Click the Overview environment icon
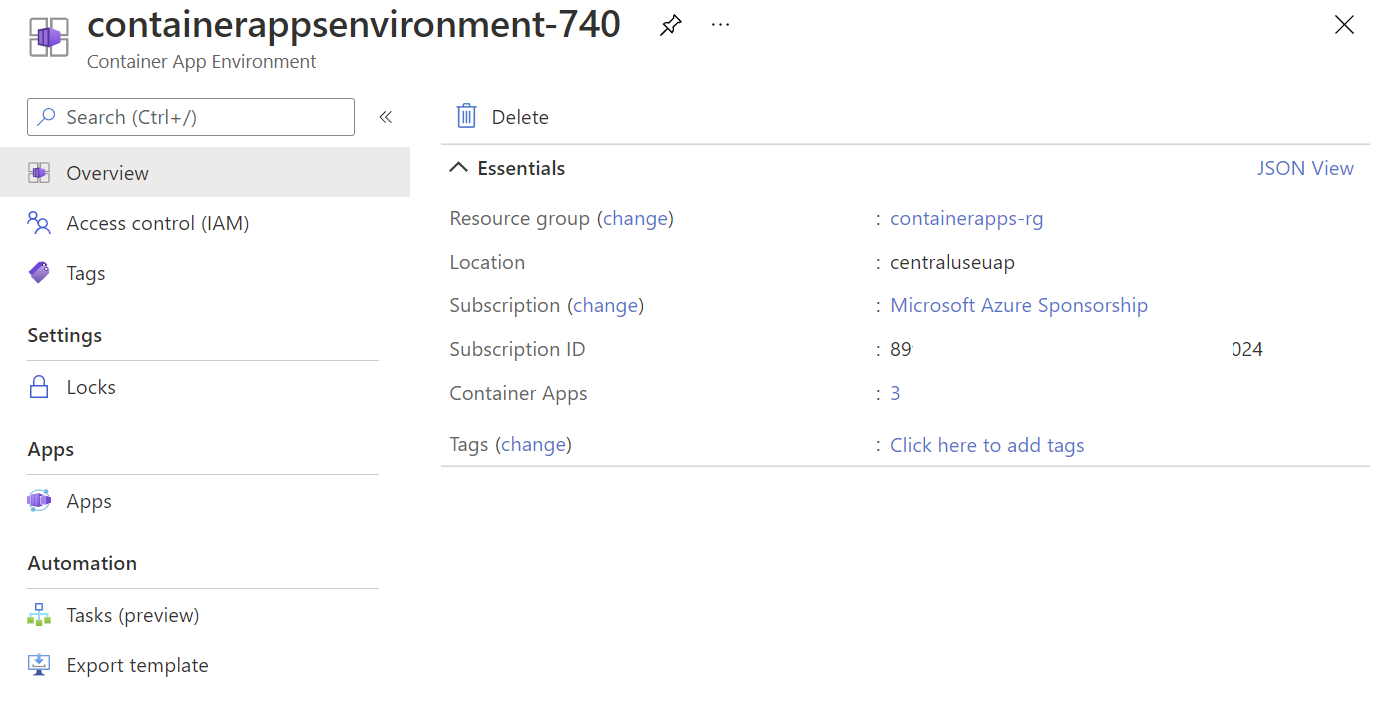The image size is (1382, 707). click(x=39, y=173)
